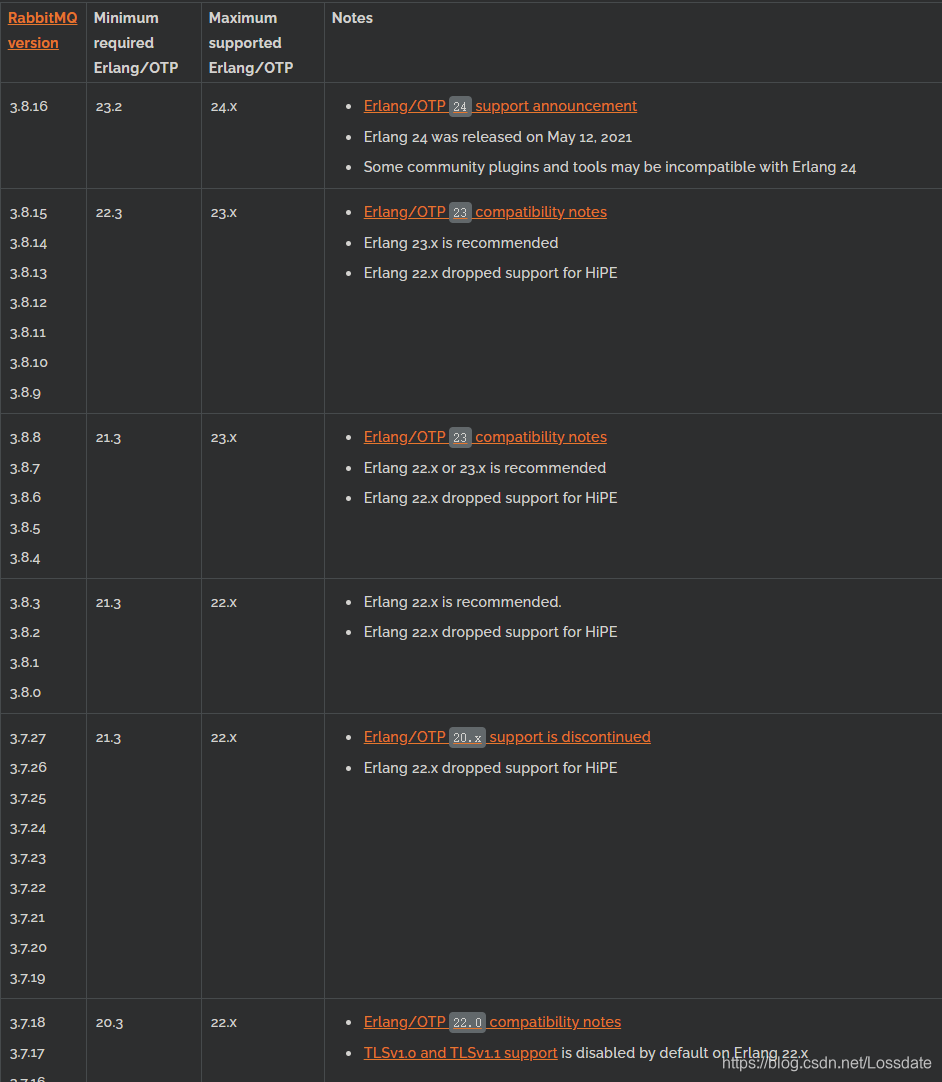Select minimum Erlang 23.2 cell
The height and width of the screenshot is (1082, 942).
click(144, 136)
